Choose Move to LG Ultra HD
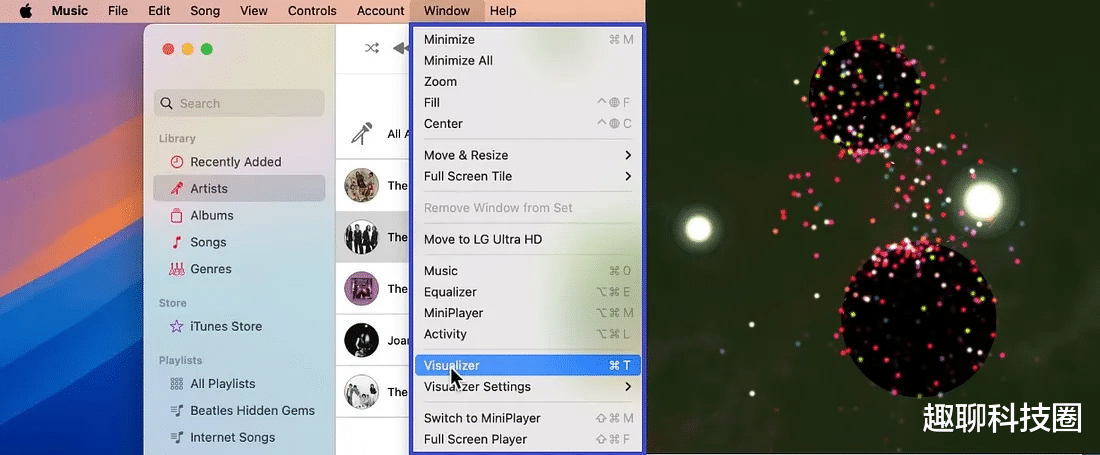 pos(528,239)
